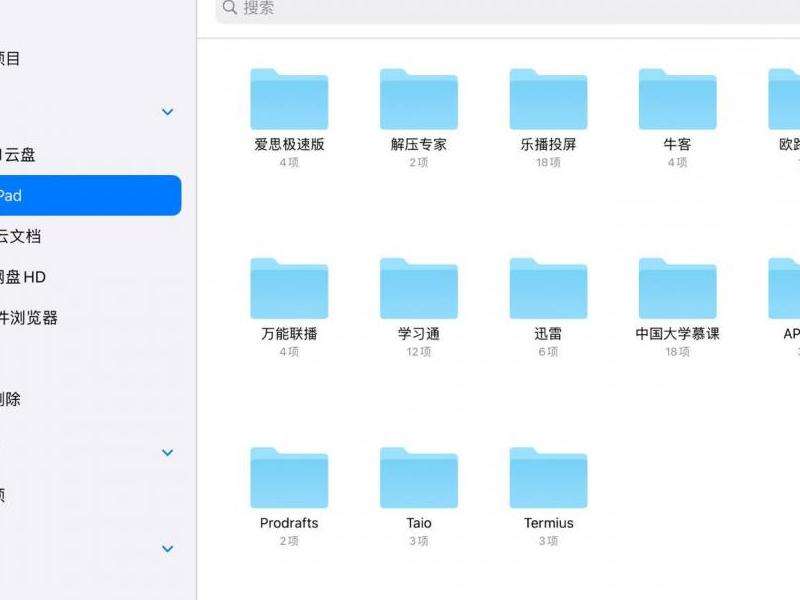Open the 乐播投屏 folder icon
Image resolution: width=800 pixels, height=600 pixels.
click(548, 99)
